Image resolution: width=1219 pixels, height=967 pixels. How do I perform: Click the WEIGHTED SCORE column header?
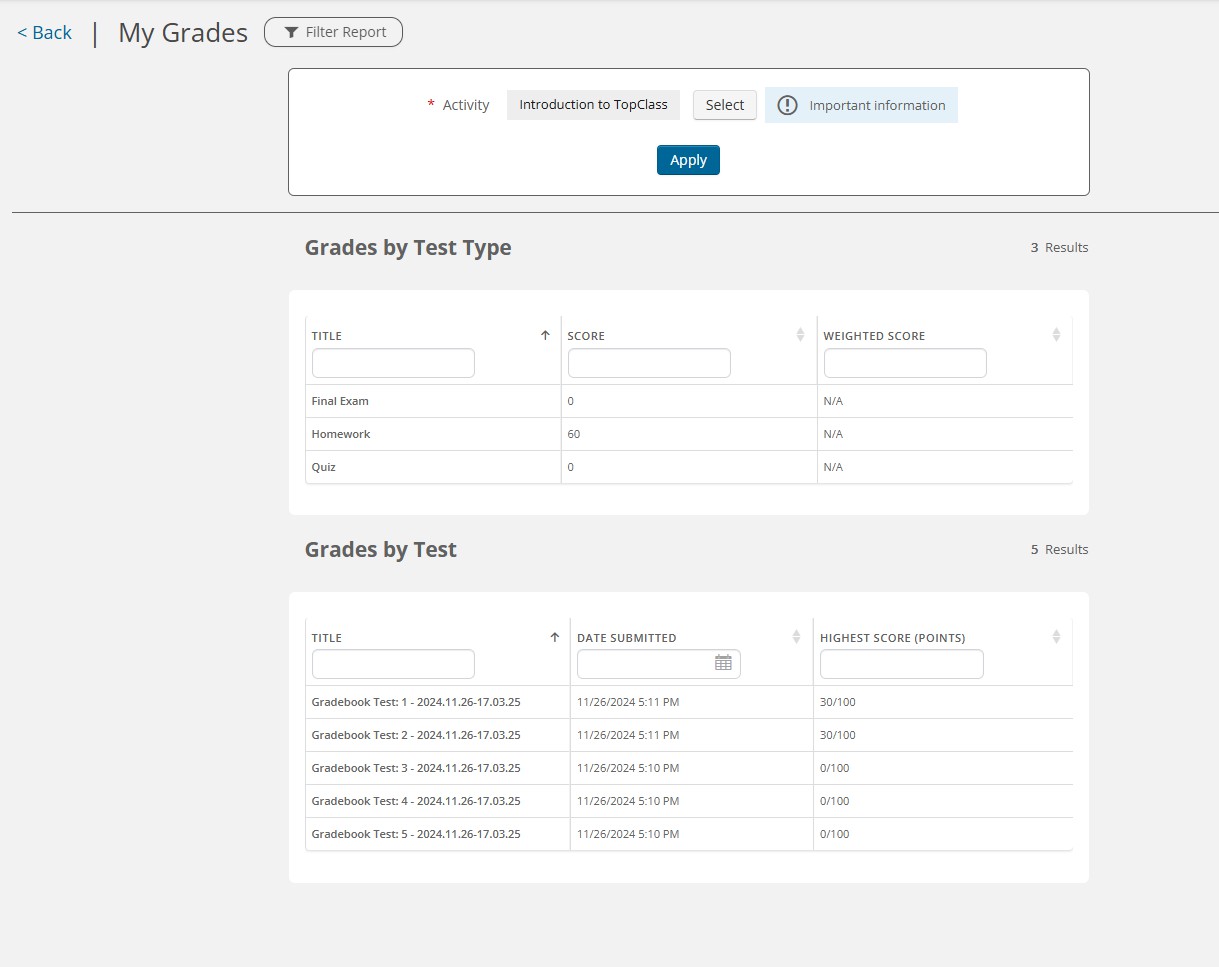click(x=874, y=336)
